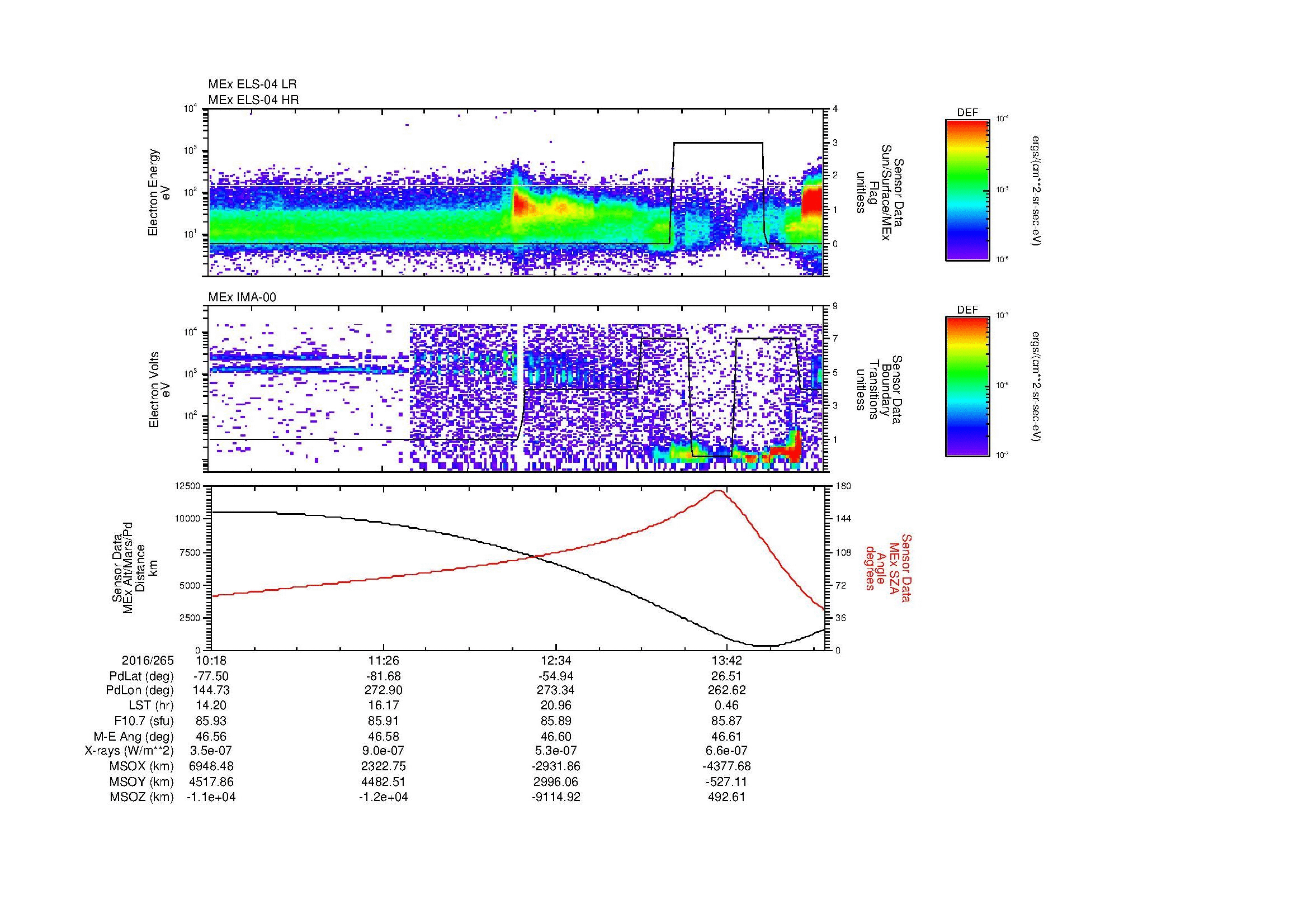
Task: Click the MSOY value 4482.51
Action: [x=384, y=782]
